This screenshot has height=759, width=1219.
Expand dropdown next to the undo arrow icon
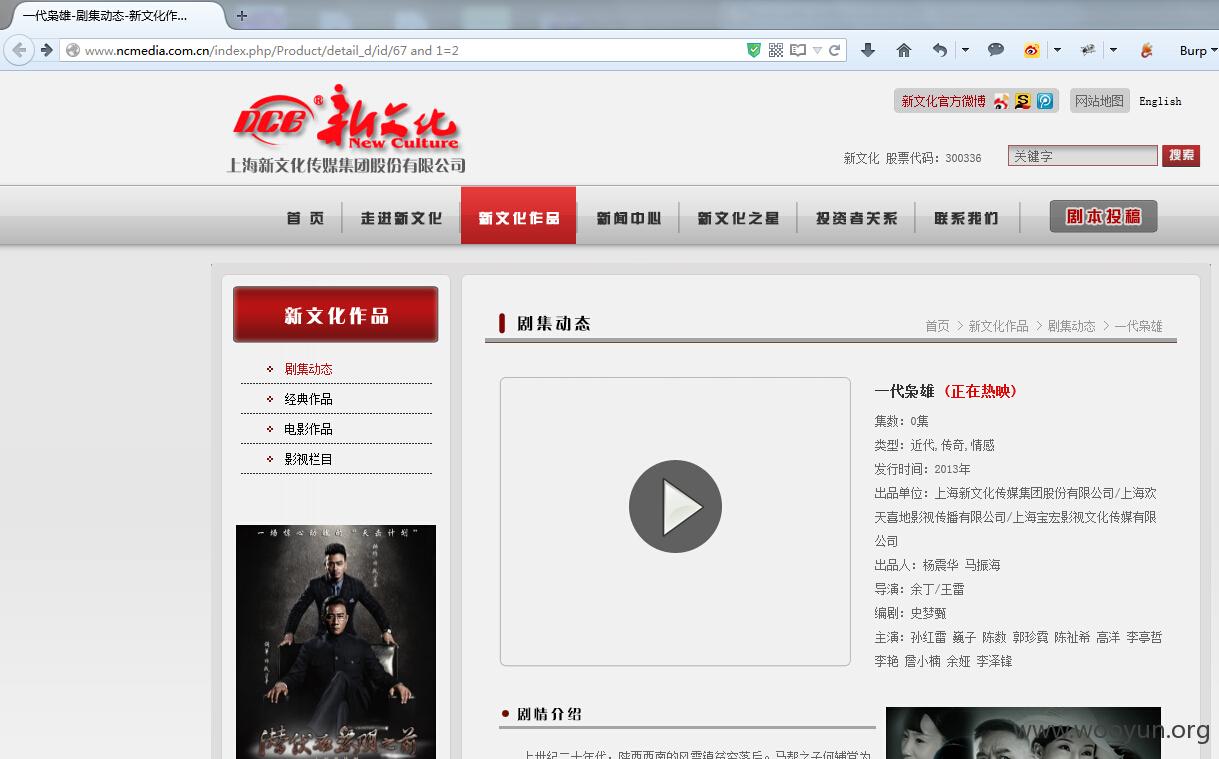965,50
